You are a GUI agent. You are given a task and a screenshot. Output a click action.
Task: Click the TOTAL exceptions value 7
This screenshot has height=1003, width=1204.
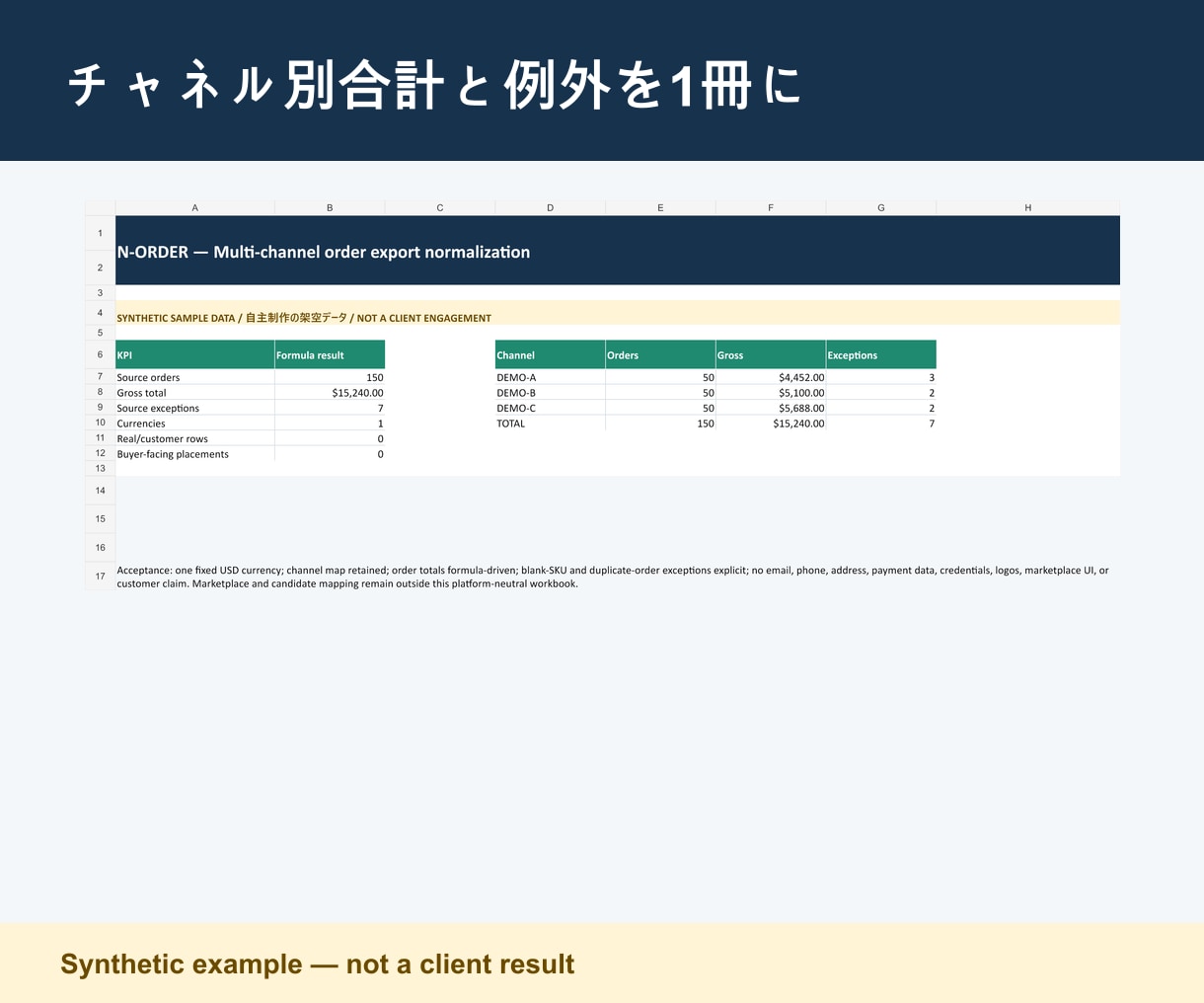pos(881,424)
